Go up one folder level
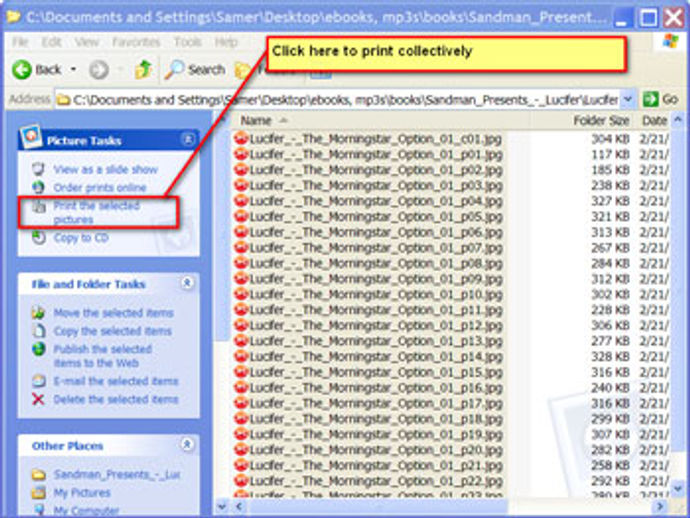Image resolution: width=690 pixels, height=518 pixels. point(143,70)
